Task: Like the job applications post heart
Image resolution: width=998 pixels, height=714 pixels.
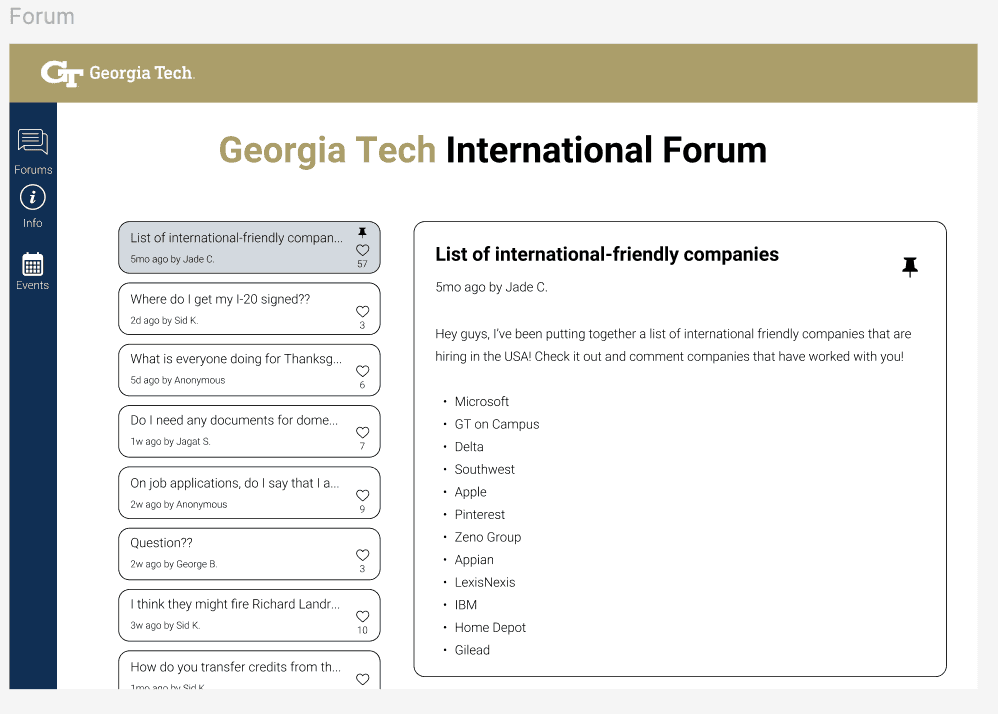Action: 362,495
